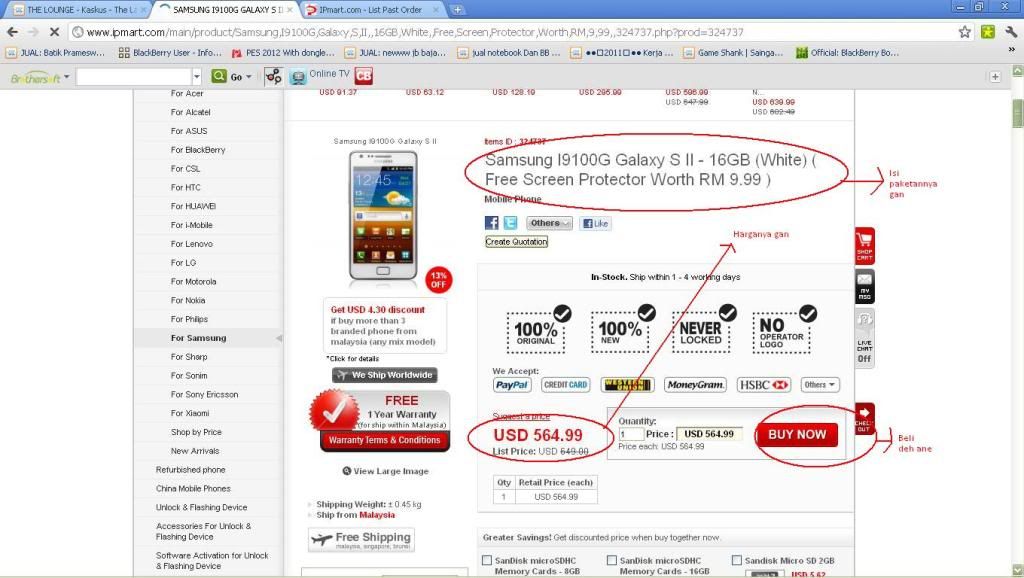
Task: Open Live Chat side icon
Action: [864, 339]
